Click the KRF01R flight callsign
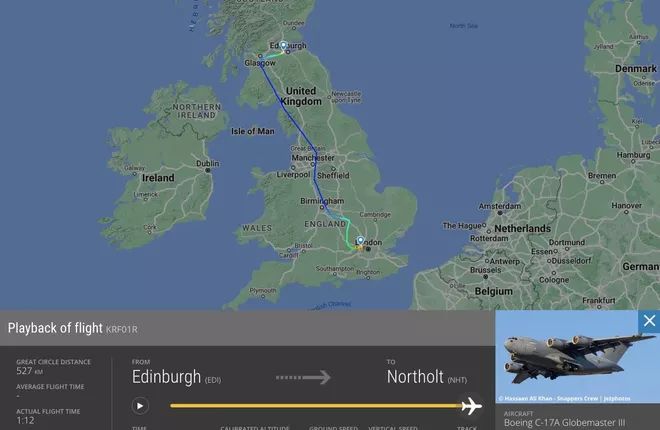This screenshot has height=430, width=660. pos(122,329)
